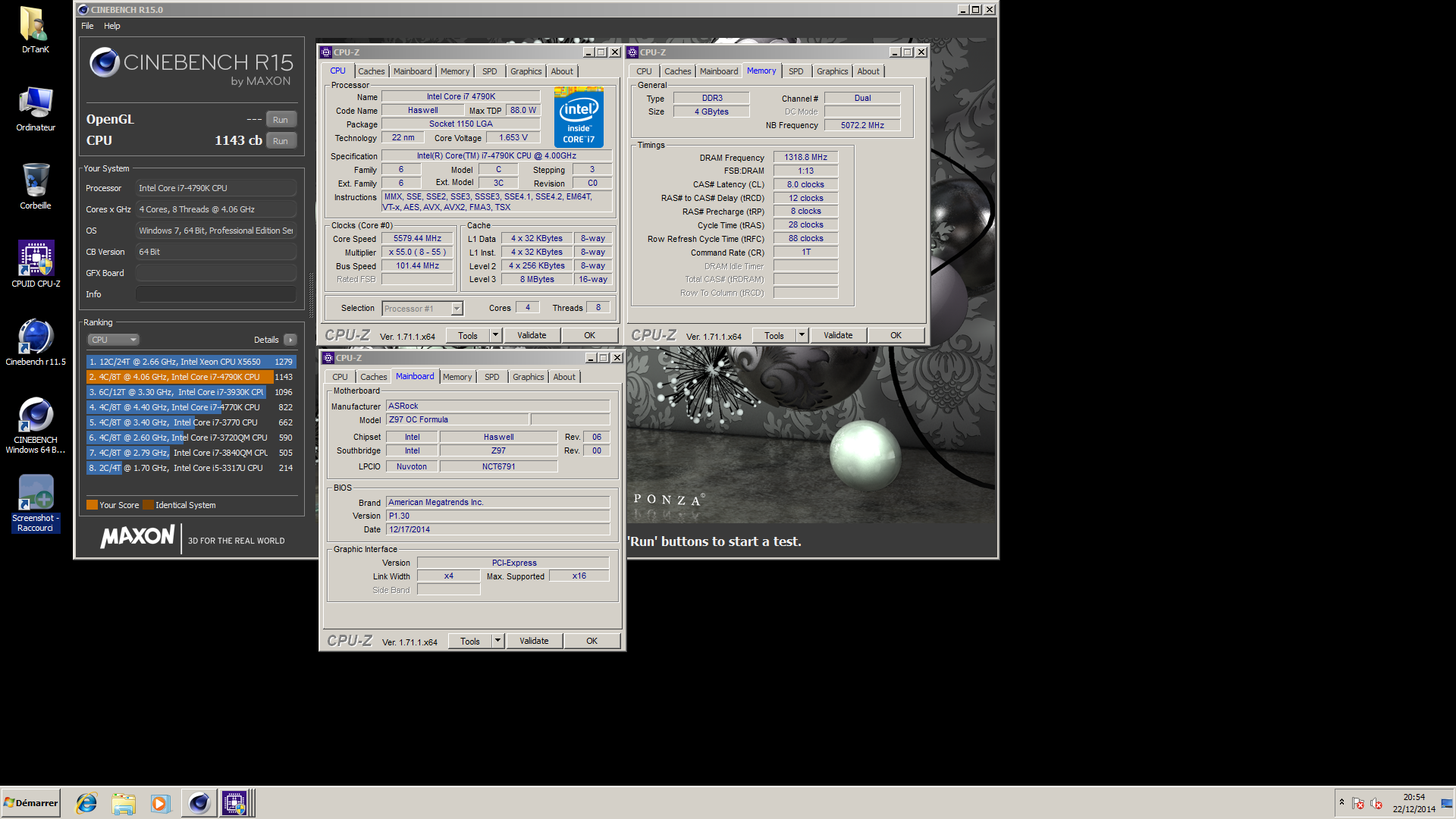The width and height of the screenshot is (1456, 819).
Task: Select the i7-4770K ranking row
Action: pyautogui.click(x=191, y=407)
